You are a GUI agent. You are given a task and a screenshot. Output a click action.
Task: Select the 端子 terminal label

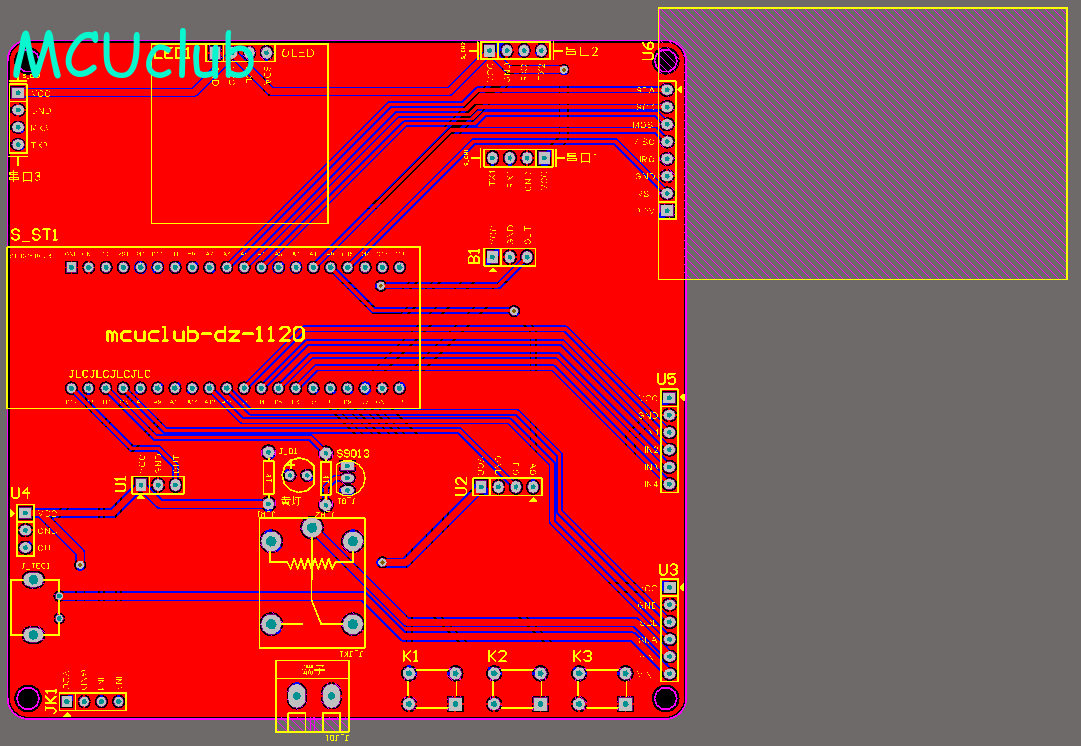coord(312,669)
